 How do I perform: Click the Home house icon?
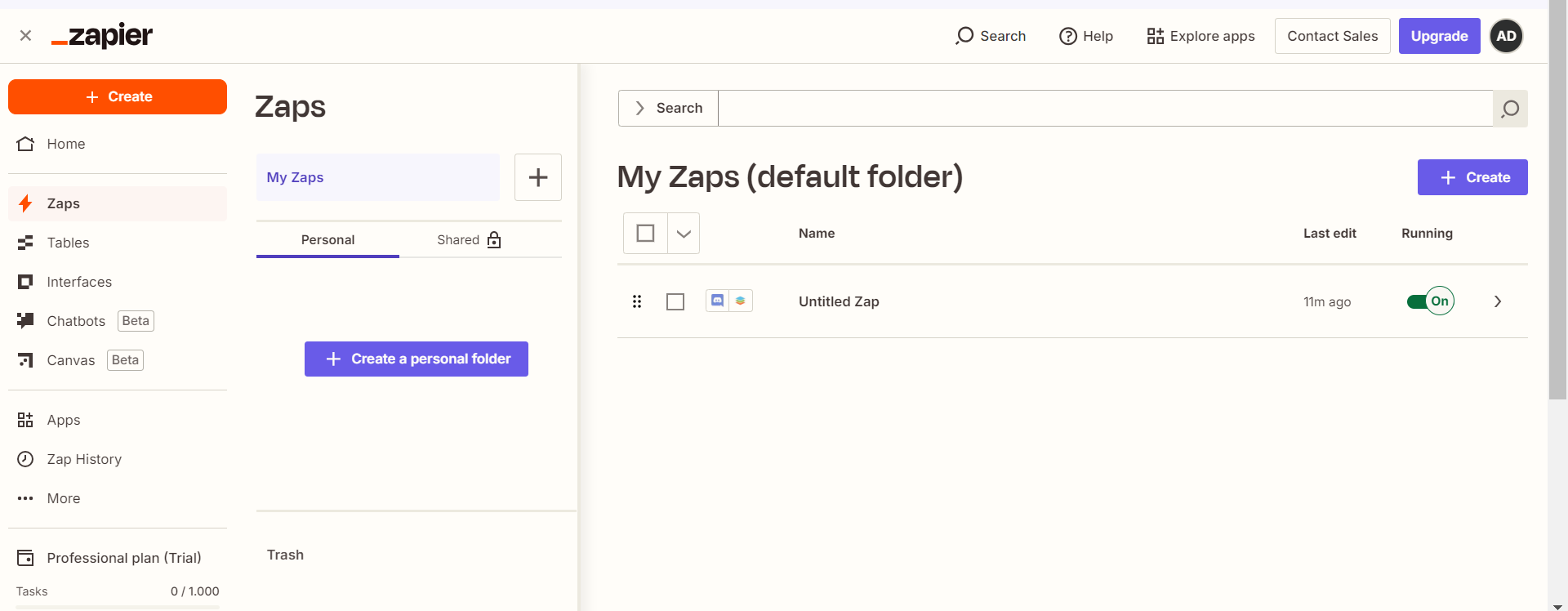(26, 144)
